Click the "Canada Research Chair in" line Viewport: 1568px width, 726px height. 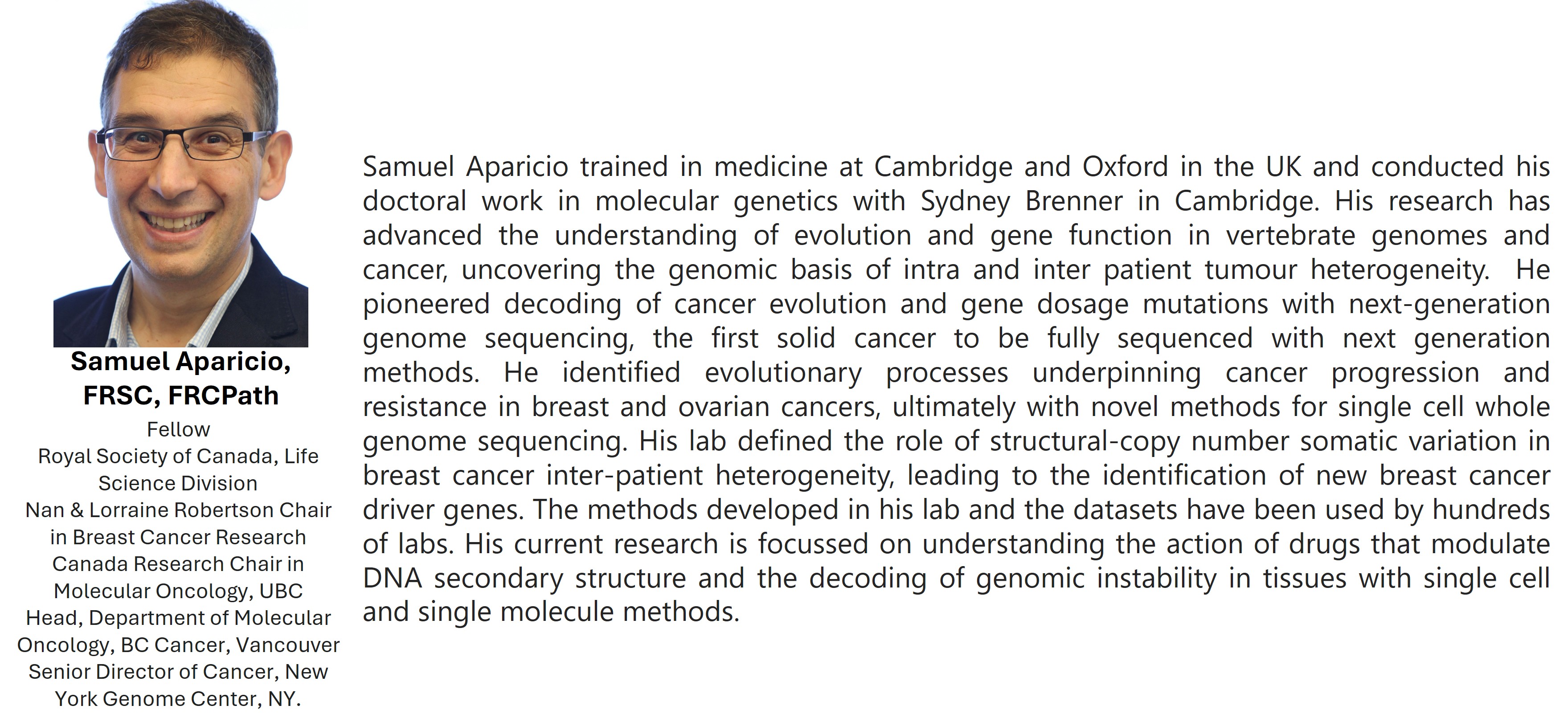[178, 564]
